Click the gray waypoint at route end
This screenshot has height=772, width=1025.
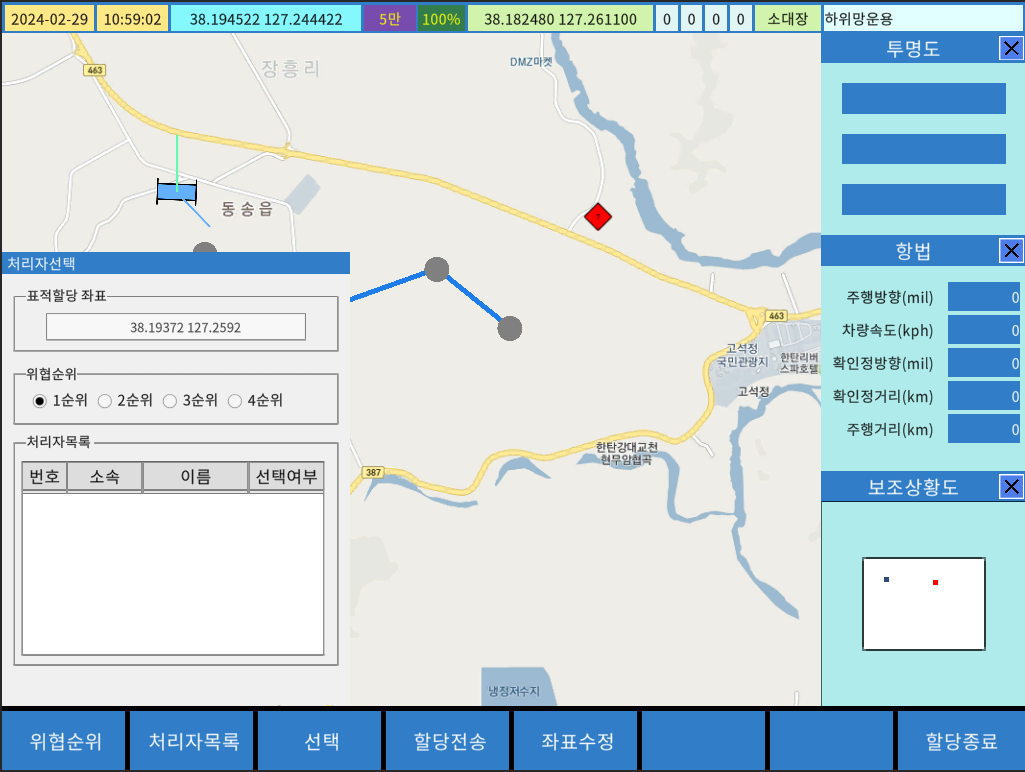pos(510,328)
